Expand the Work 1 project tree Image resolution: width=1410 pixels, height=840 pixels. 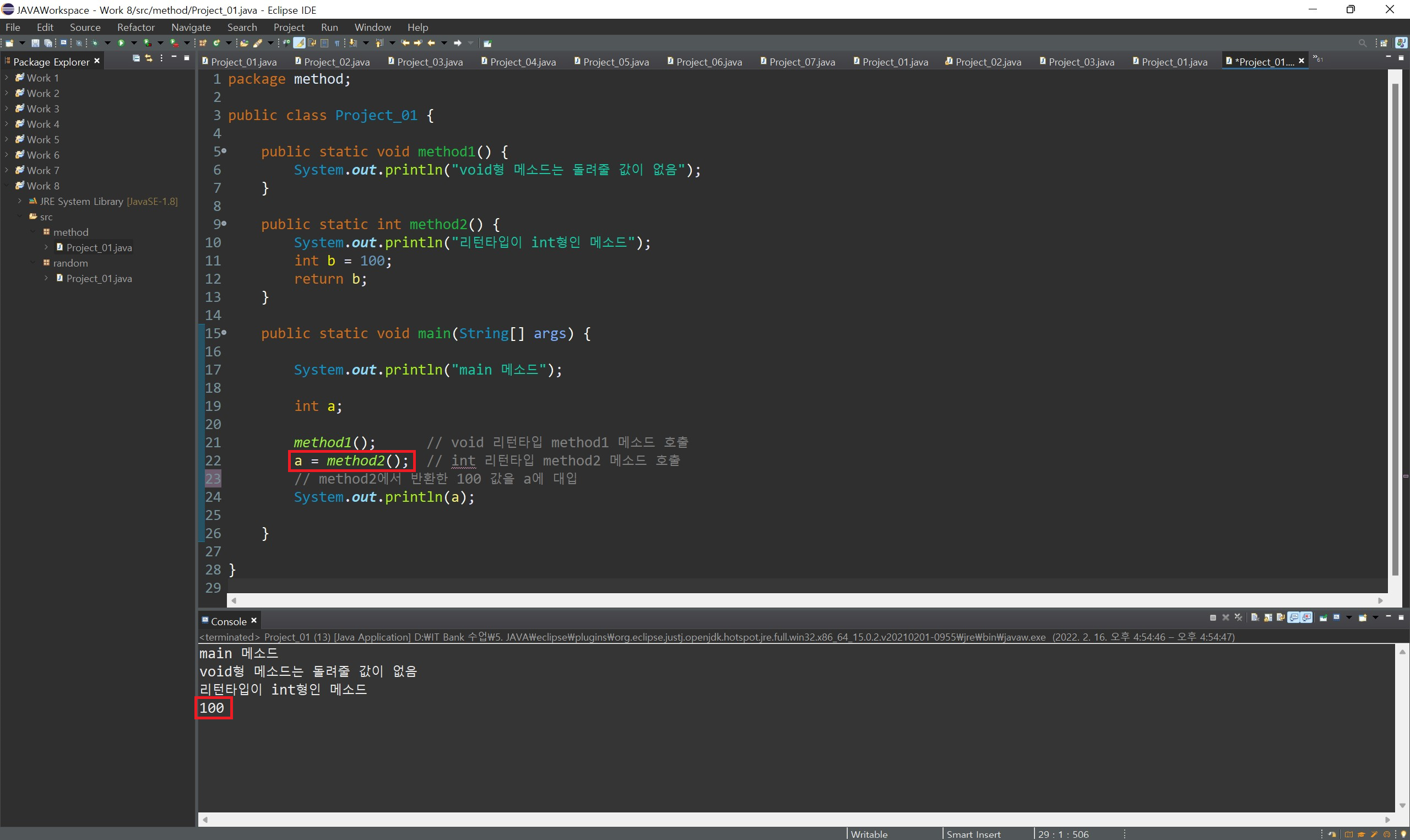tap(6, 78)
